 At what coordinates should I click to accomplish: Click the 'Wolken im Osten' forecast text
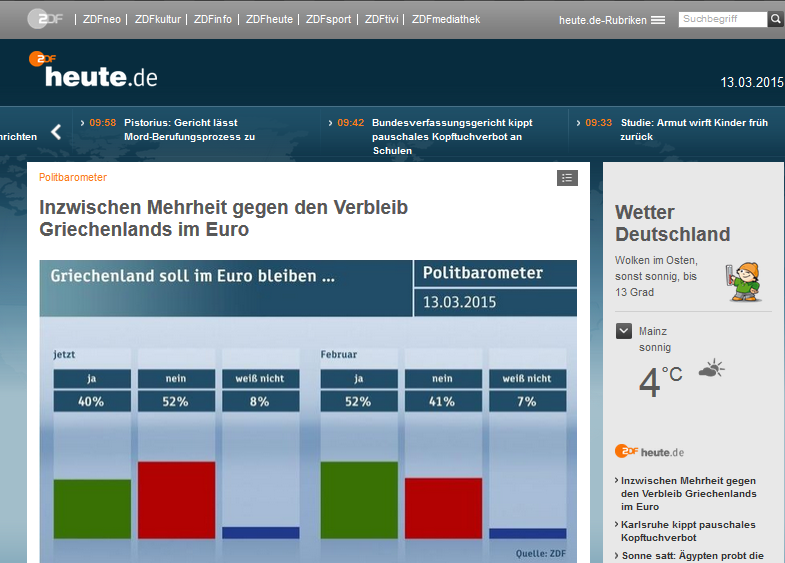point(656,276)
